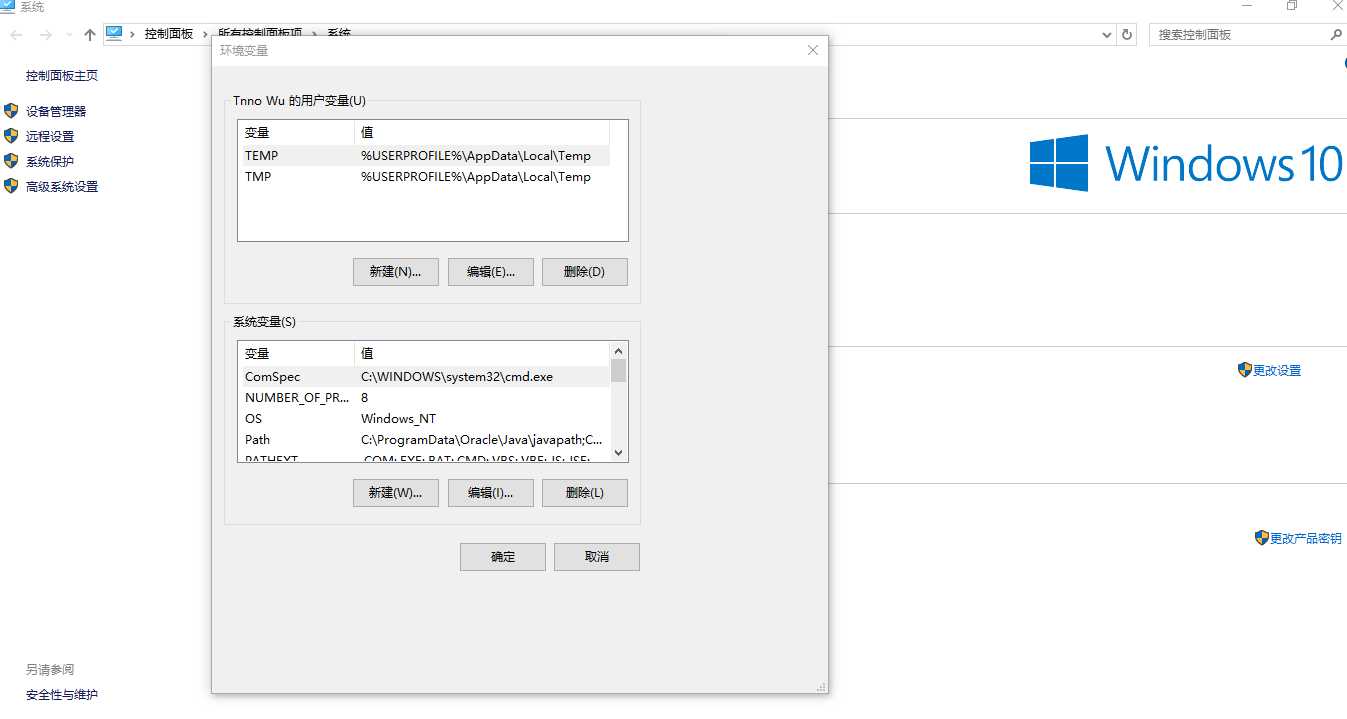Click shield icon beside 更改产品密钥
1347x719 pixels.
coord(1262,538)
